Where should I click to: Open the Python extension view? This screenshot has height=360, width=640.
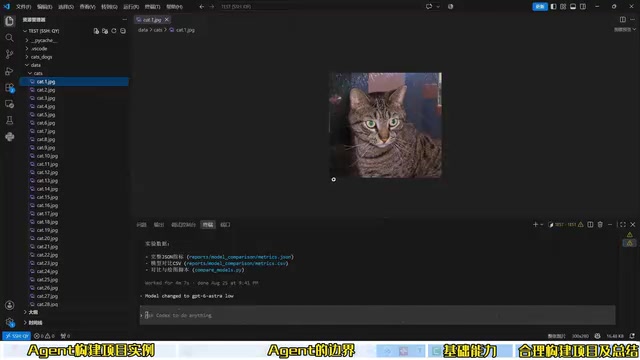tap(9, 137)
